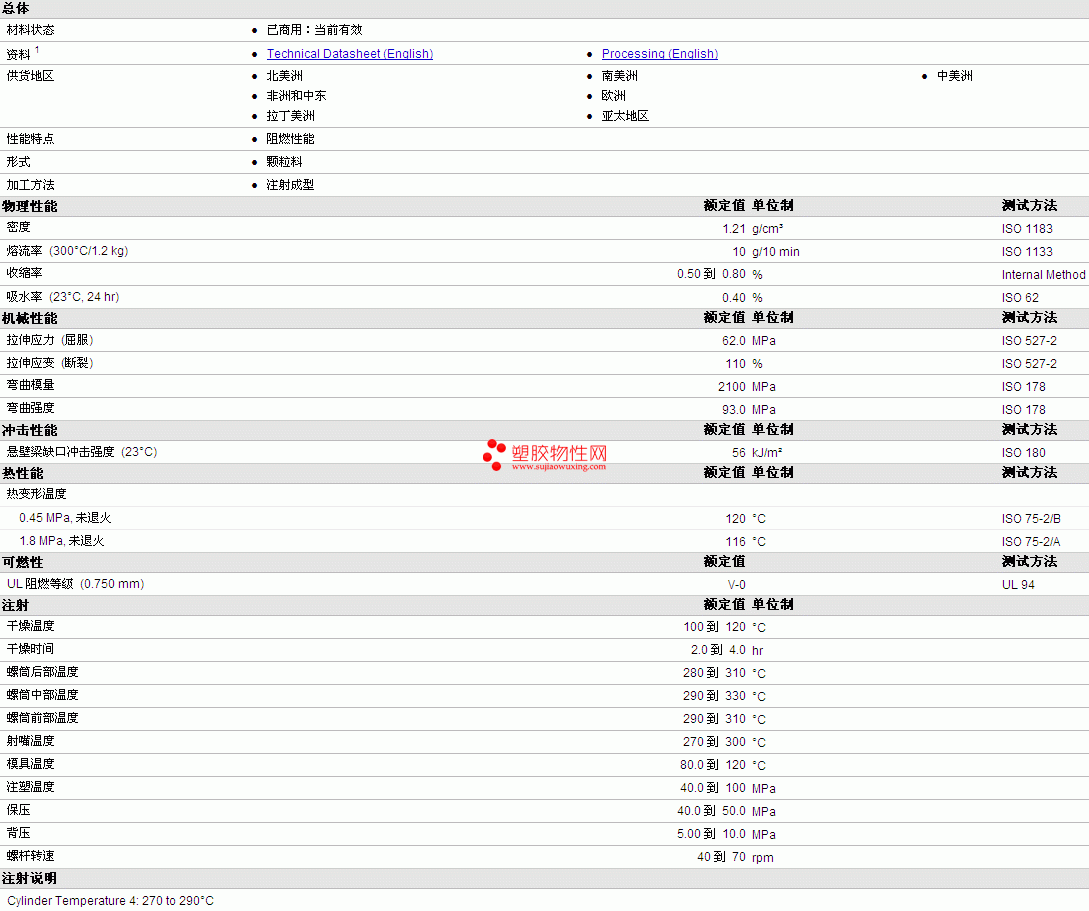Image resolution: width=1089 pixels, height=911 pixels.
Task: Click the 拉伸应力 (屈服) row label
Action: [50, 340]
